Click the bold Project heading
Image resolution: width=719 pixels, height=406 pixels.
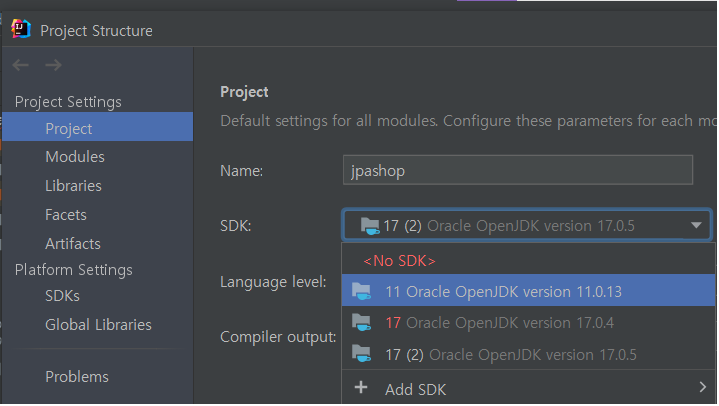click(244, 92)
